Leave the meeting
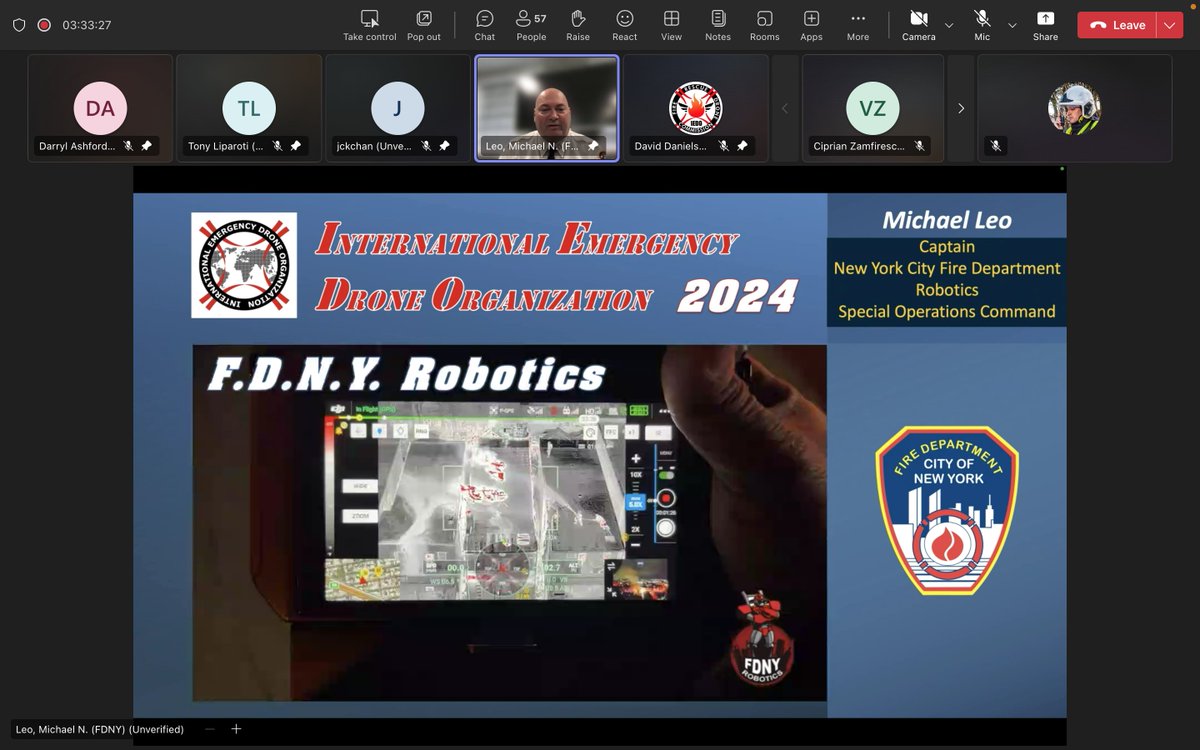This screenshot has height=750, width=1200. [x=1117, y=25]
